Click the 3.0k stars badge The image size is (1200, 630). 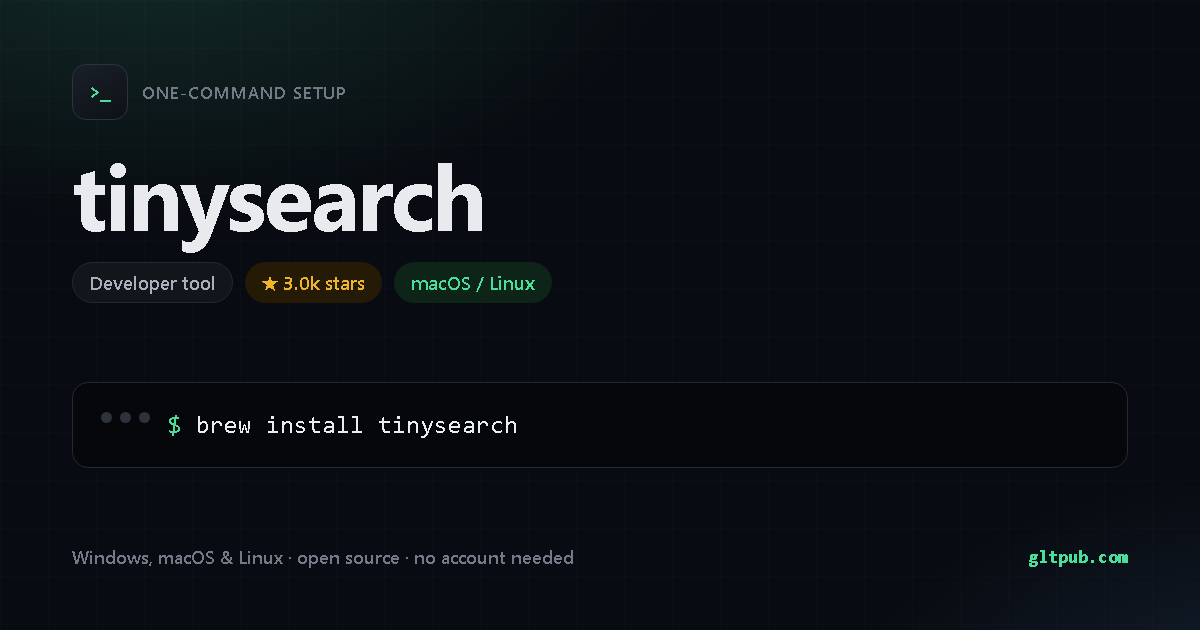[313, 283]
